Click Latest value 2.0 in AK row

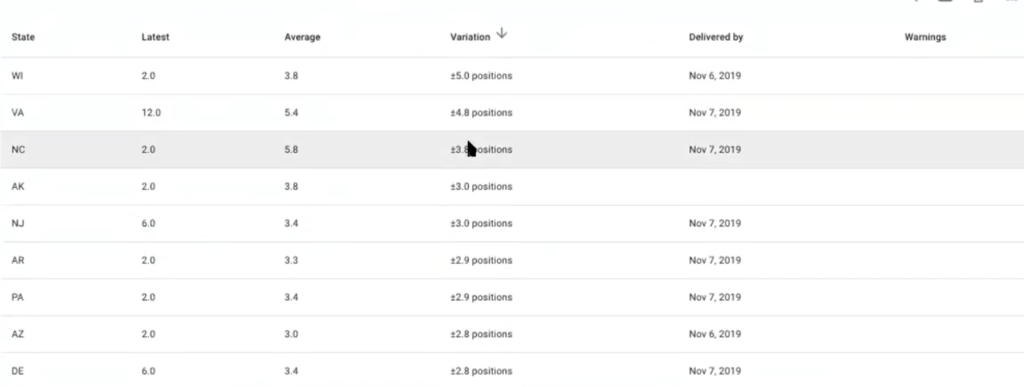click(148, 187)
